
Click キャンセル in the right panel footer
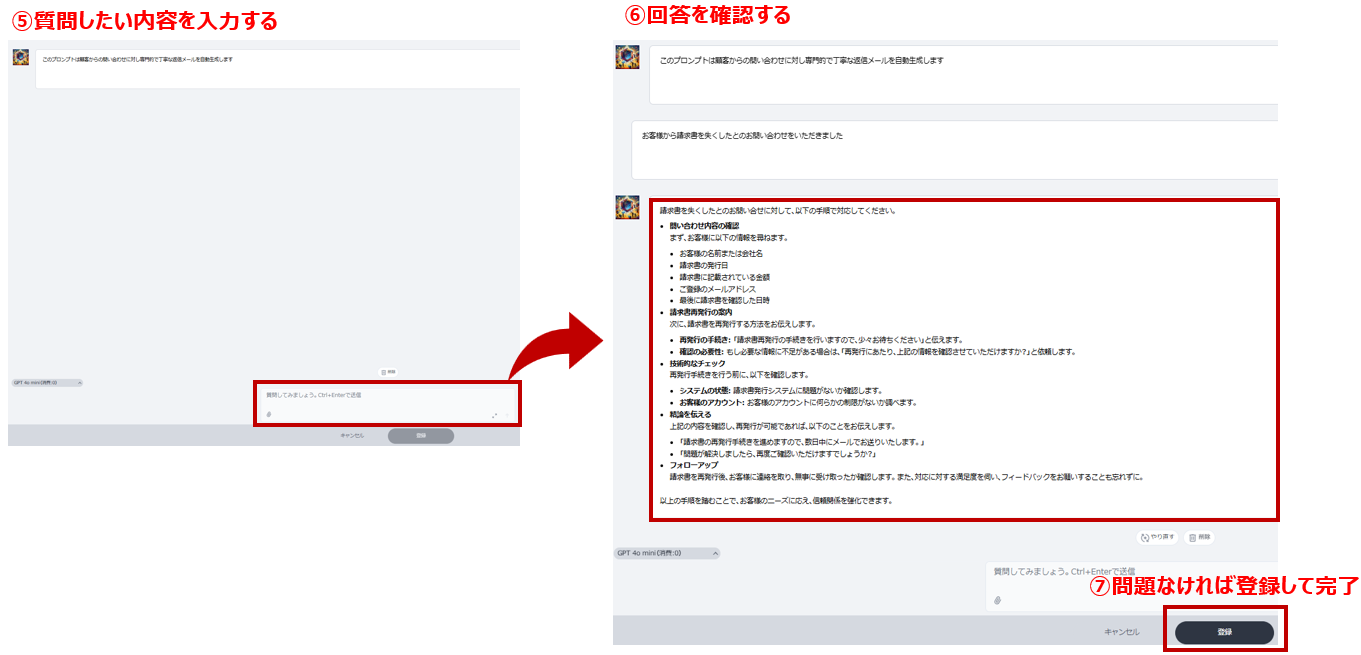pyautogui.click(x=1122, y=629)
